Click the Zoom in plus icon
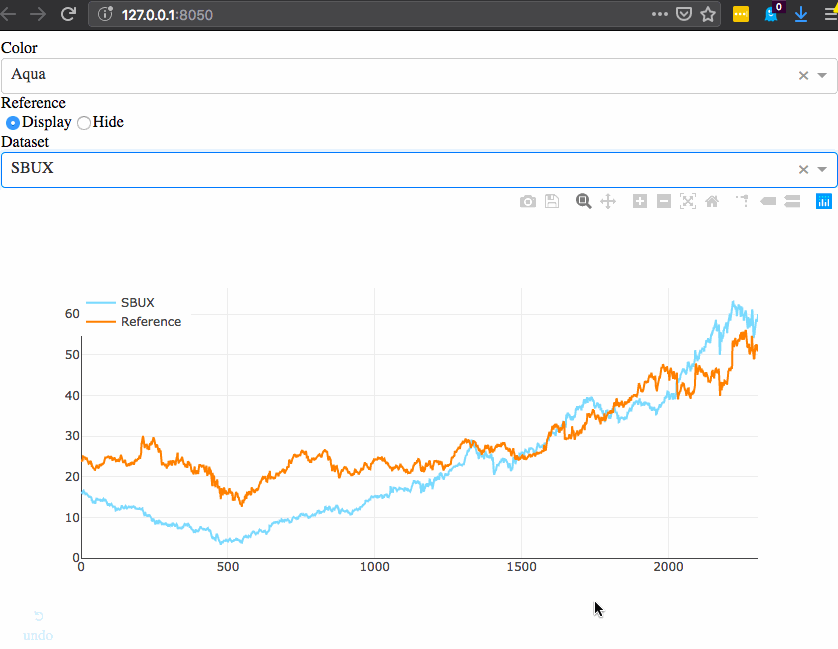This screenshot has width=838, height=649. tap(640, 202)
